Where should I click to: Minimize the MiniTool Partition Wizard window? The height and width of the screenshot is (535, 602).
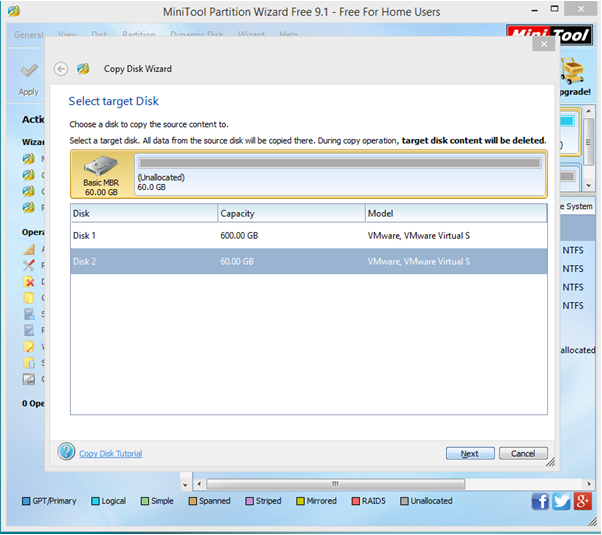tap(535, 10)
